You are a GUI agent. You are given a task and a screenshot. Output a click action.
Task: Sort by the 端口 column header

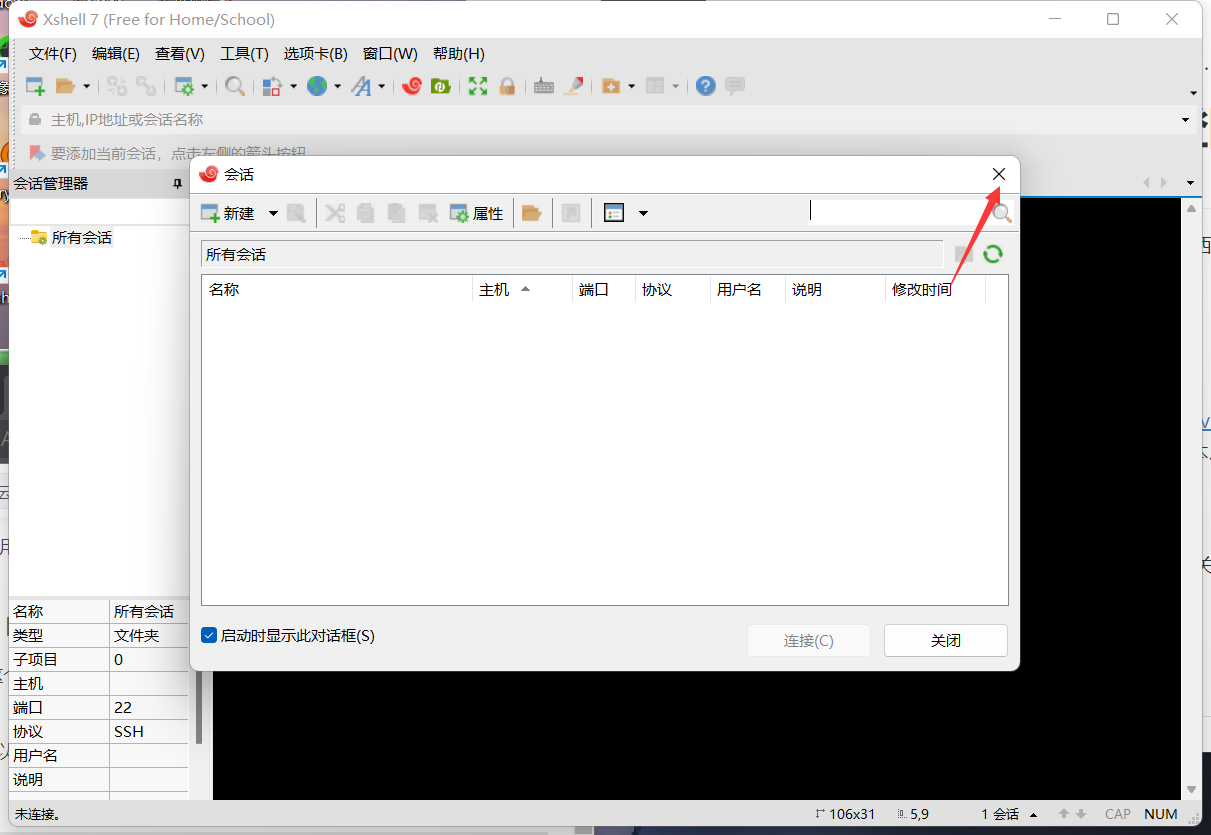click(604, 290)
